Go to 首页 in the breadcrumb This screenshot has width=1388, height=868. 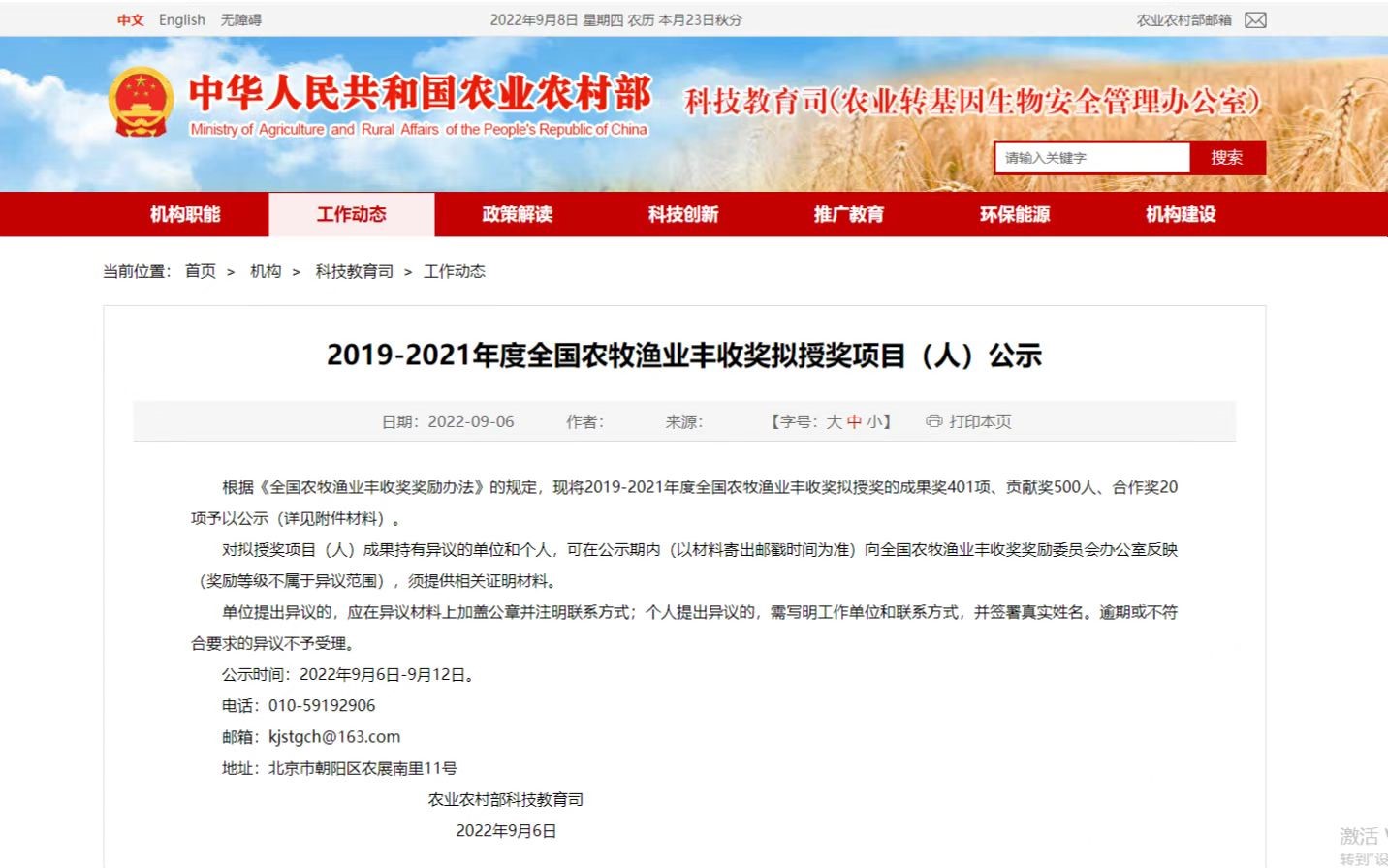click(201, 271)
